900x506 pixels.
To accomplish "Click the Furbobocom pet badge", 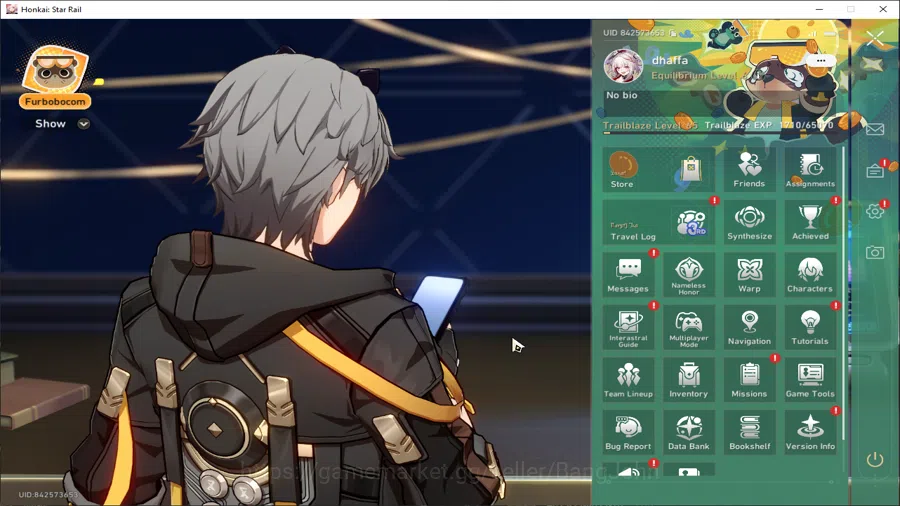I will (55, 77).
